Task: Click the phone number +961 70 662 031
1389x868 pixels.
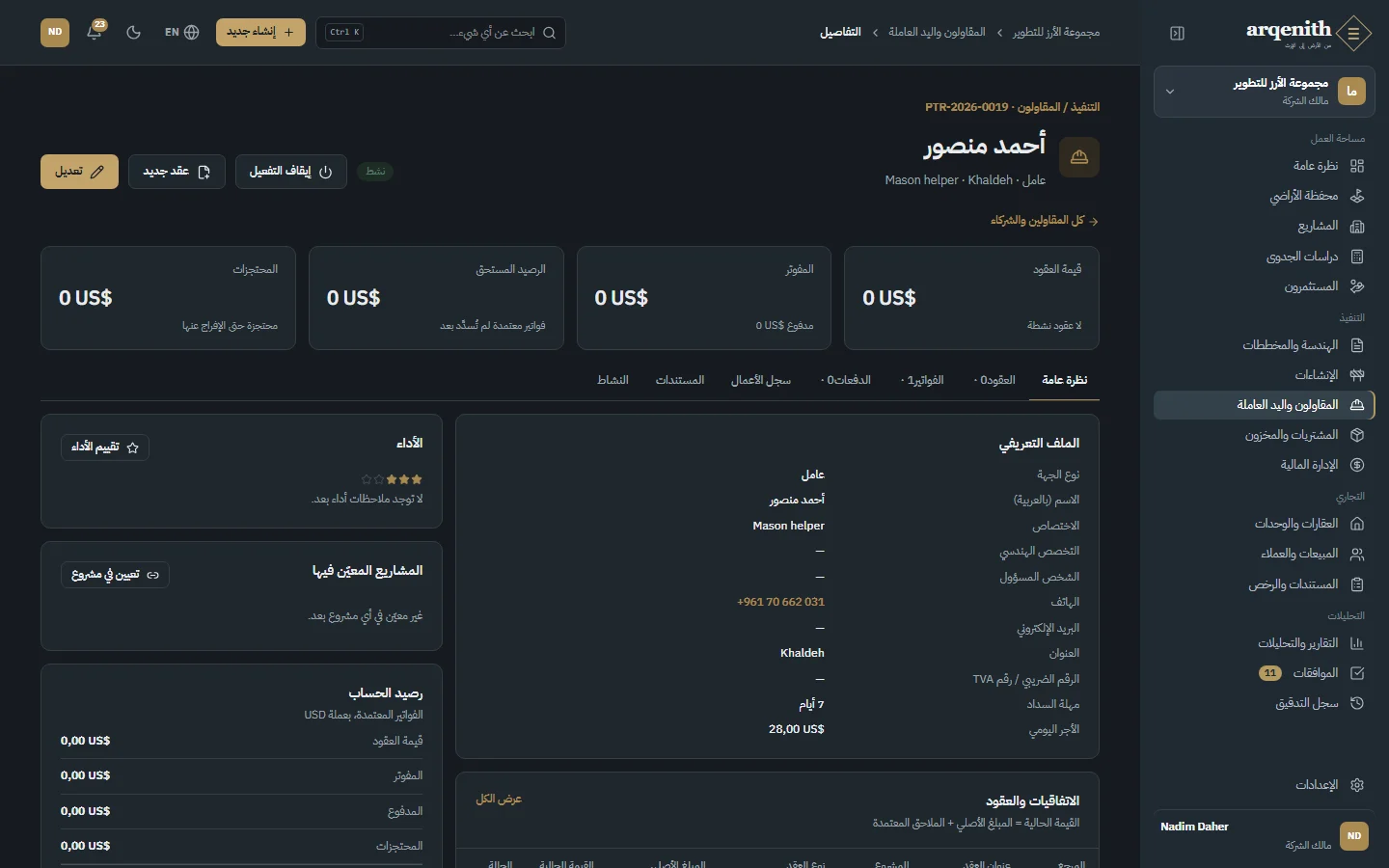Action: [780, 602]
